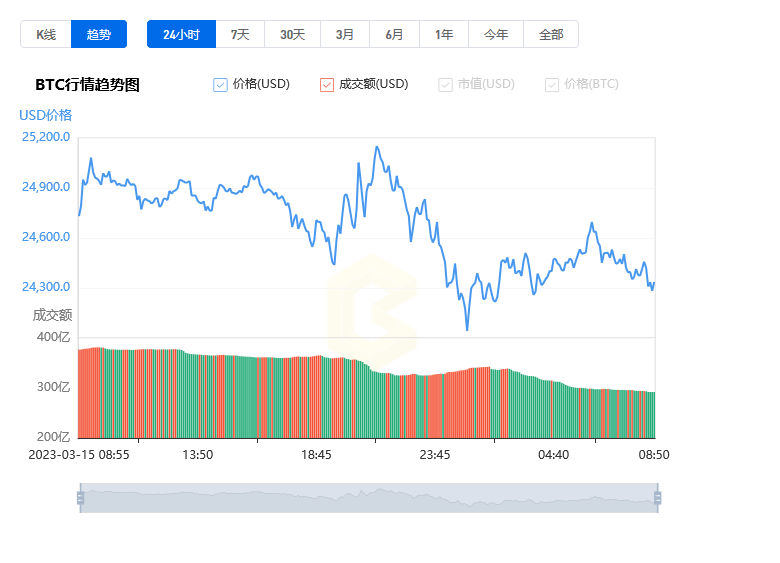This screenshot has height=563, width=780.
Task: Grab the left range slider handle
Action: tap(81, 498)
